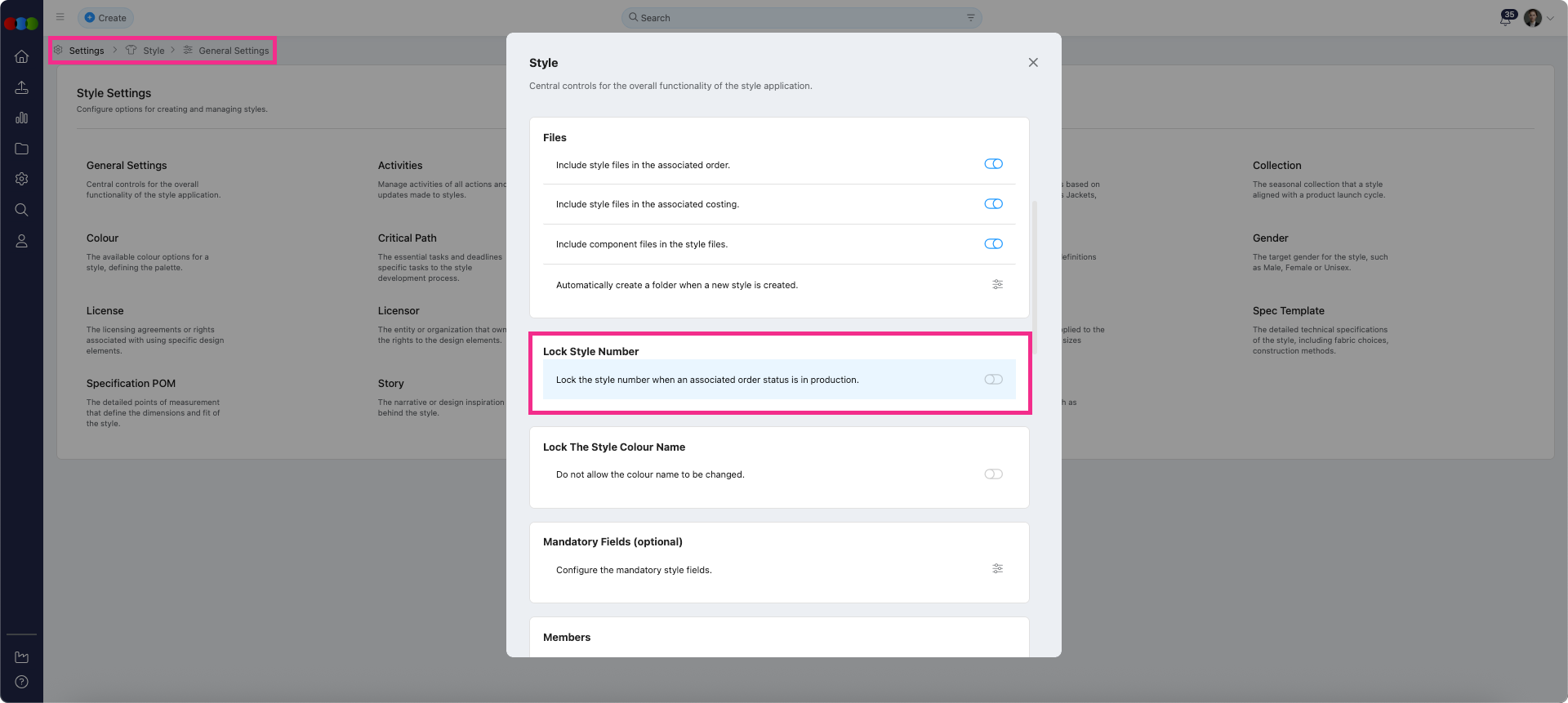
Task: Select Style in breadcrumb path
Action: 154,51
